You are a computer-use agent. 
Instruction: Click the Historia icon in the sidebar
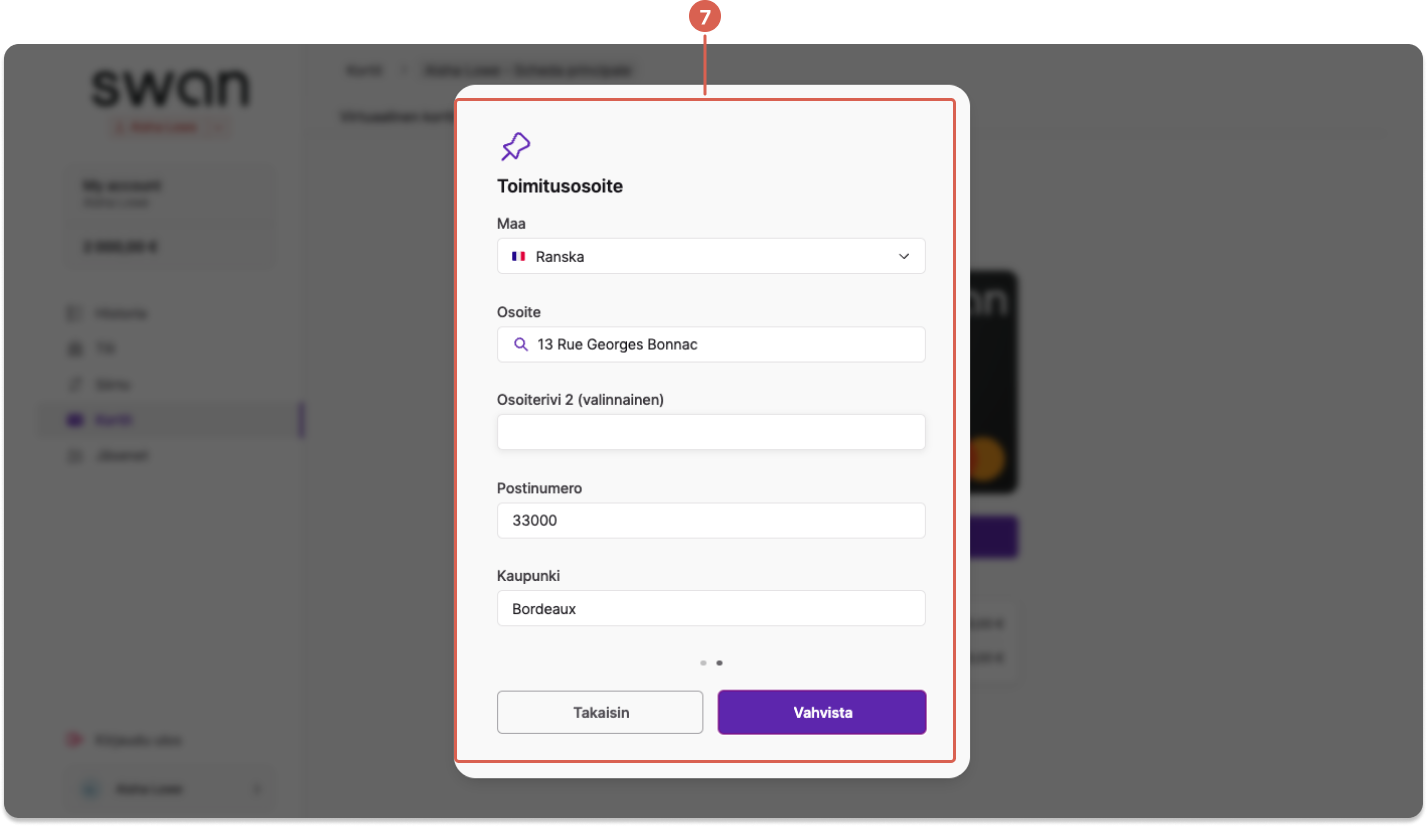pyautogui.click(x=74, y=313)
